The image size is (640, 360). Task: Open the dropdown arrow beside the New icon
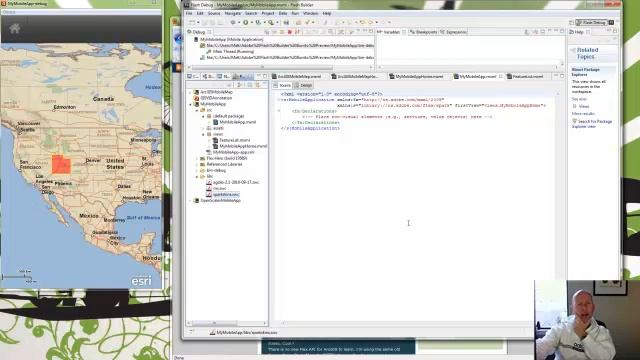point(198,22)
